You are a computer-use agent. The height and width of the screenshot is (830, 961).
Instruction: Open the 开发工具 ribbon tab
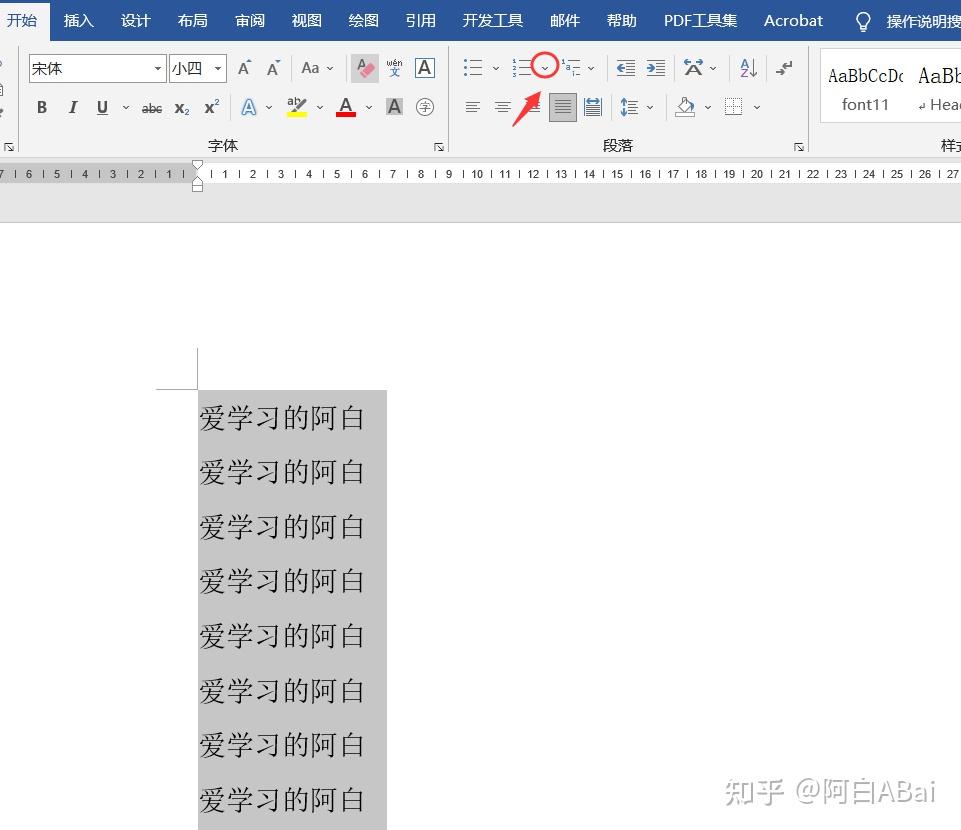(x=492, y=20)
